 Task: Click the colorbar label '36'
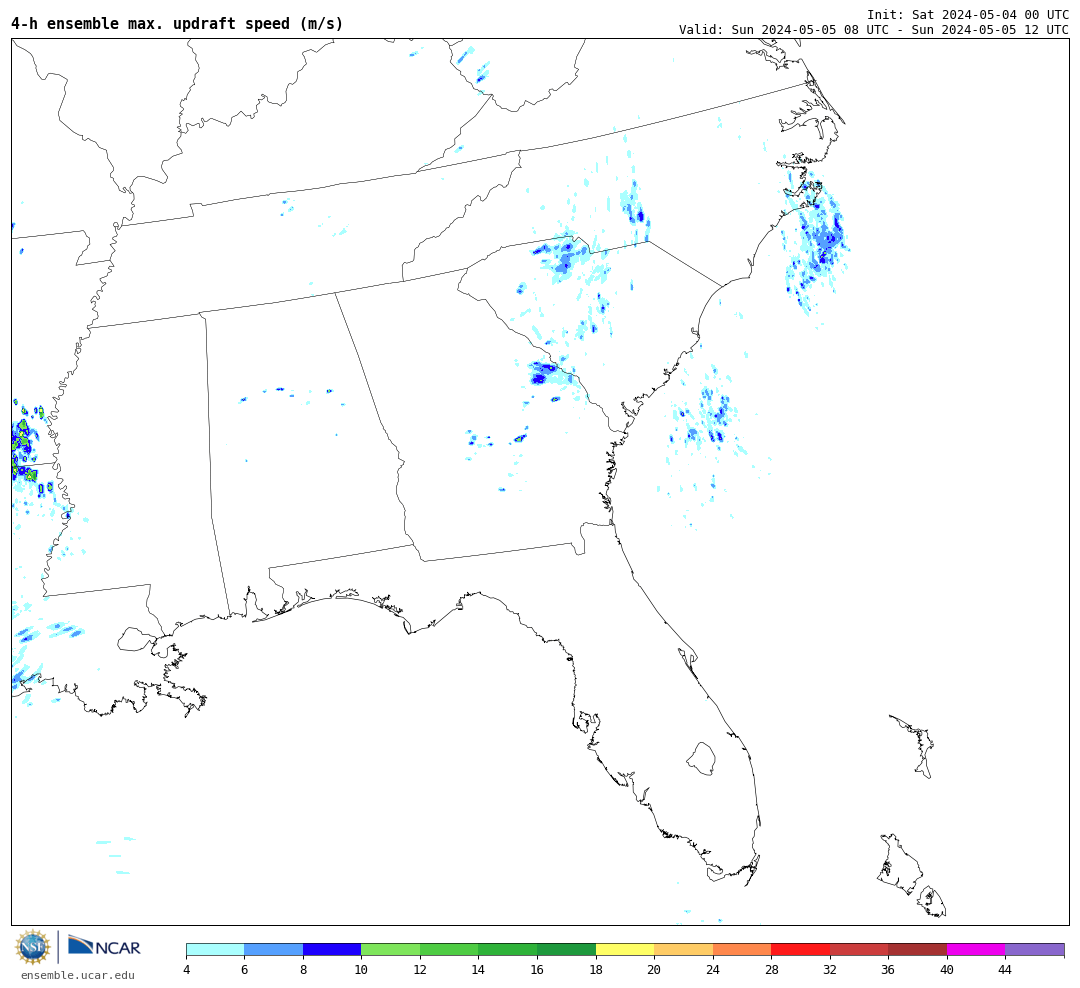tap(889, 970)
